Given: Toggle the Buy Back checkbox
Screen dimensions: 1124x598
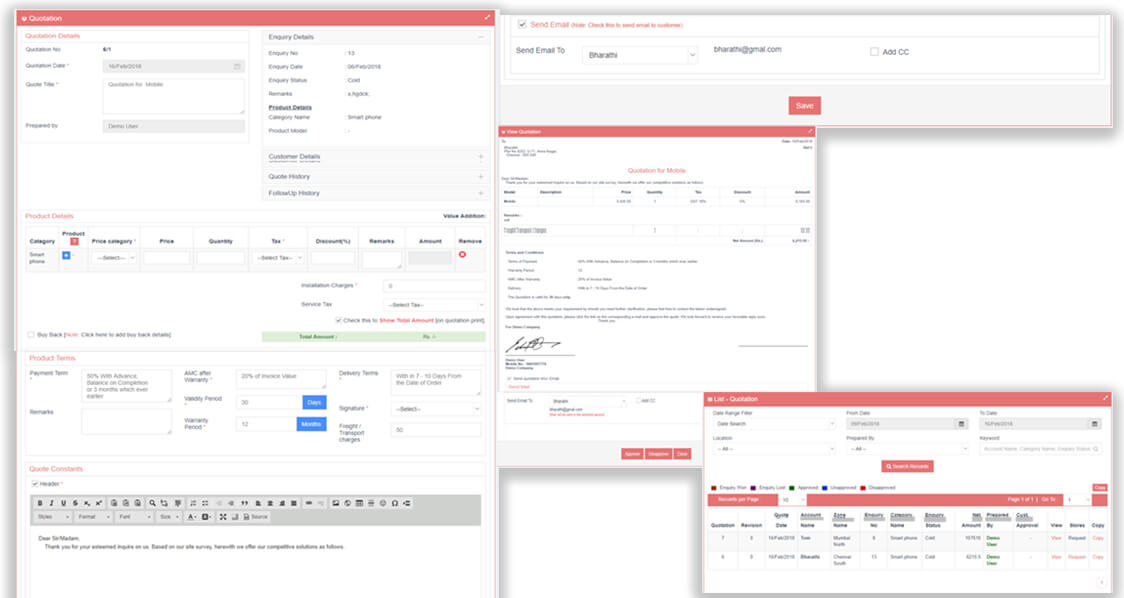Looking at the screenshot, I should (x=31, y=334).
